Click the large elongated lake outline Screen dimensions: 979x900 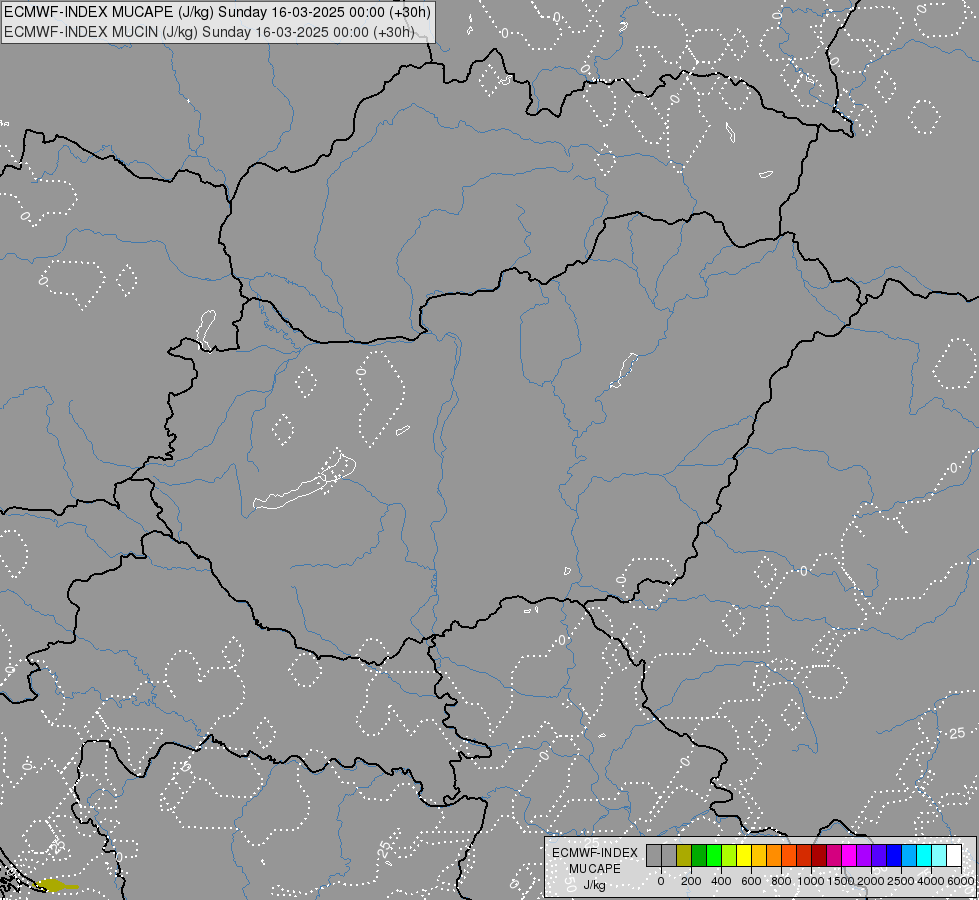(304, 482)
